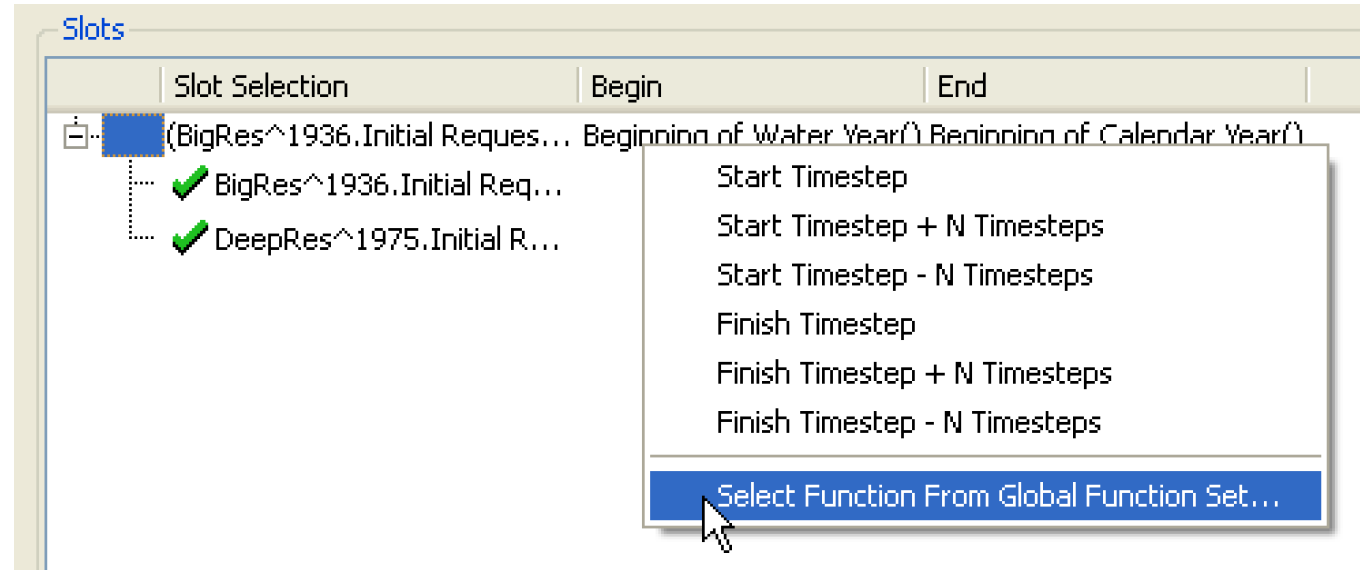Pick Finish Timestep menu entry
The width and height of the screenshot is (1371, 588).
coord(815,324)
